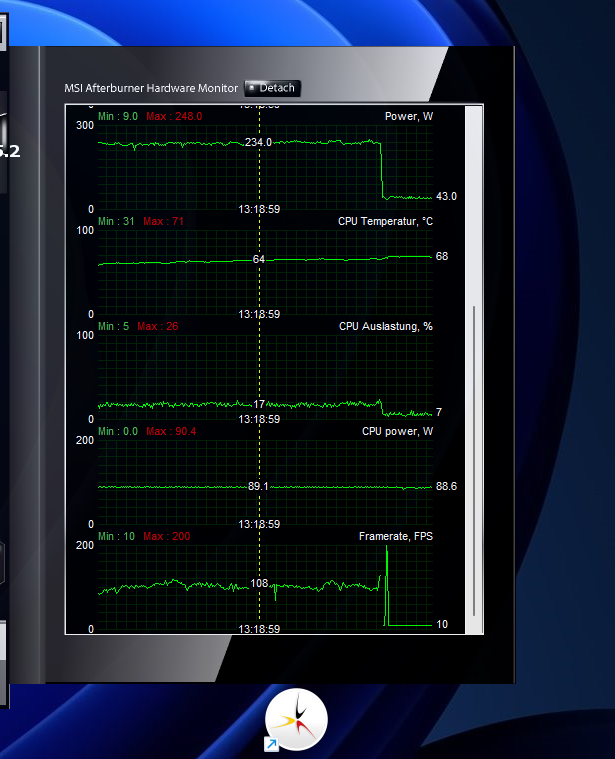Click the 234.0 power marker value

[258, 142]
